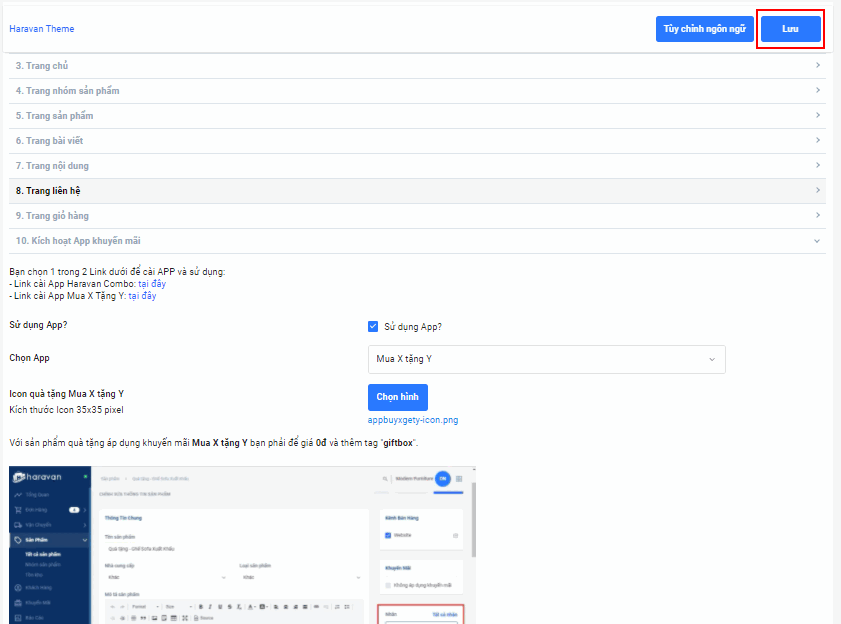
Task: Open the Mua X Tặng Y install link tại đây
Action: point(142,296)
